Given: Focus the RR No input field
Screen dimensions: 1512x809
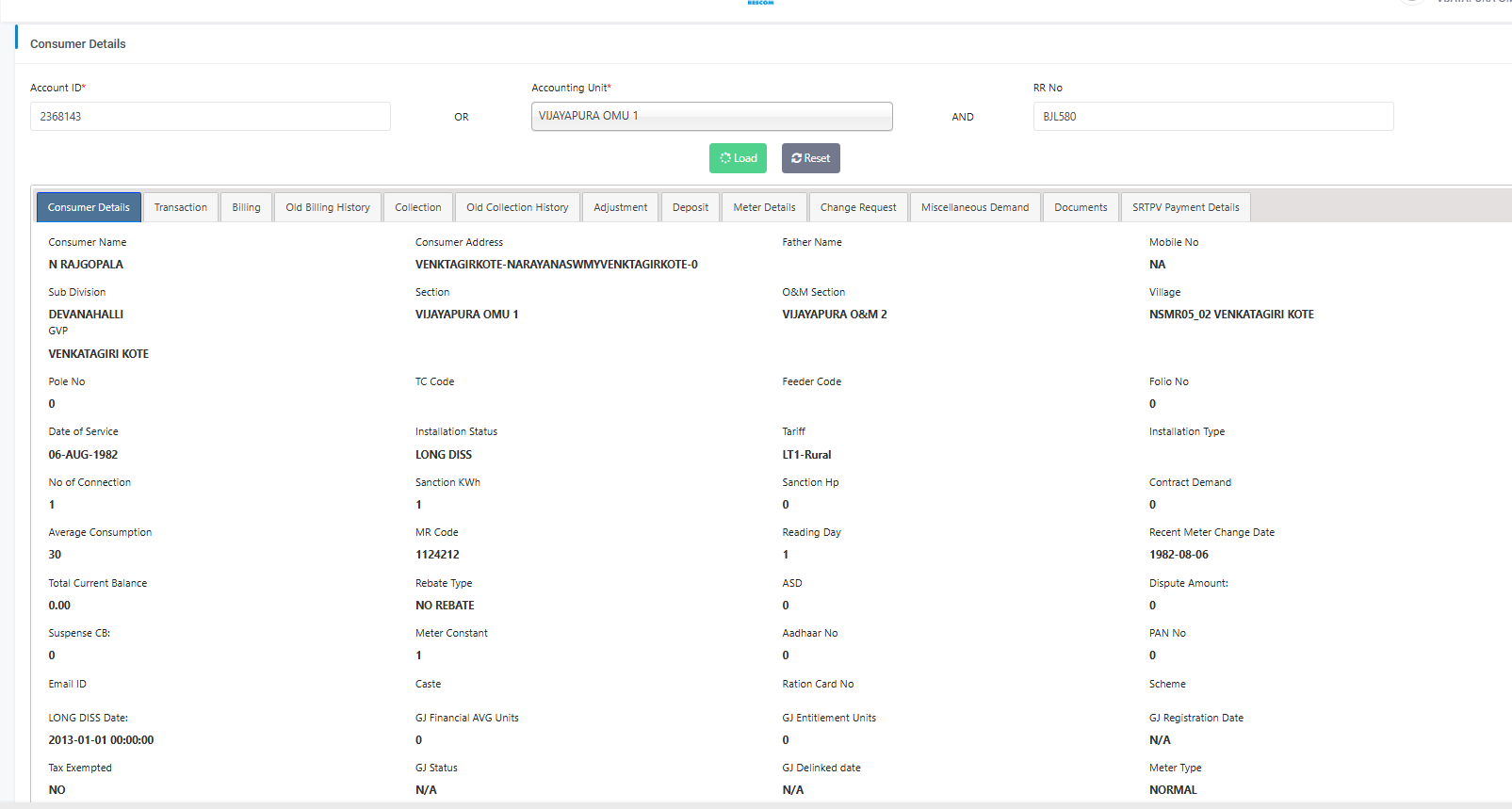Looking at the screenshot, I should [1213, 117].
